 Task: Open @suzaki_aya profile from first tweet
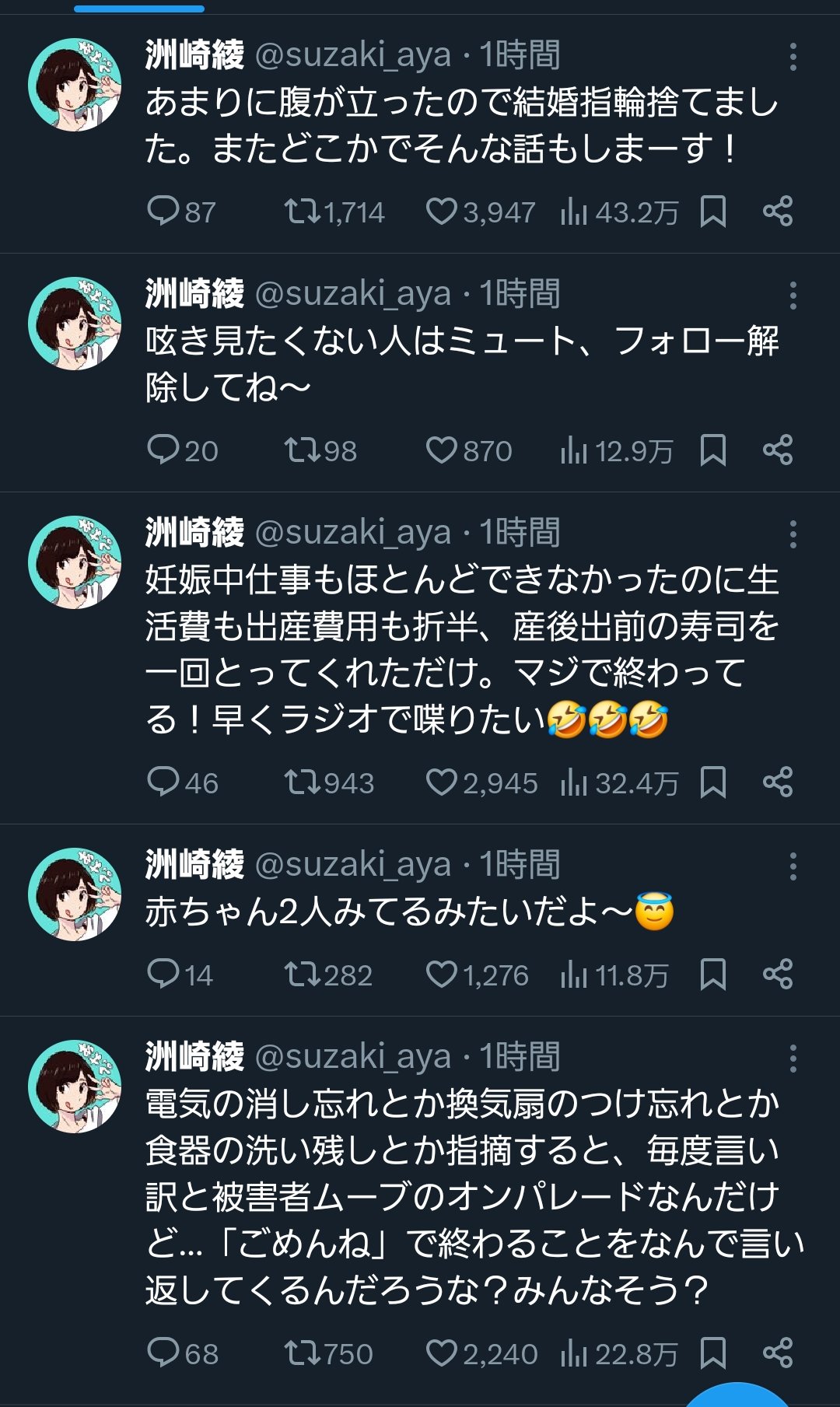pos(353,56)
